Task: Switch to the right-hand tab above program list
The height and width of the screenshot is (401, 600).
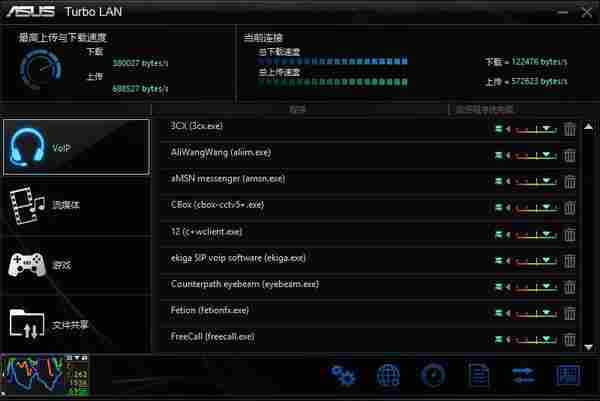Action: click(x=485, y=110)
